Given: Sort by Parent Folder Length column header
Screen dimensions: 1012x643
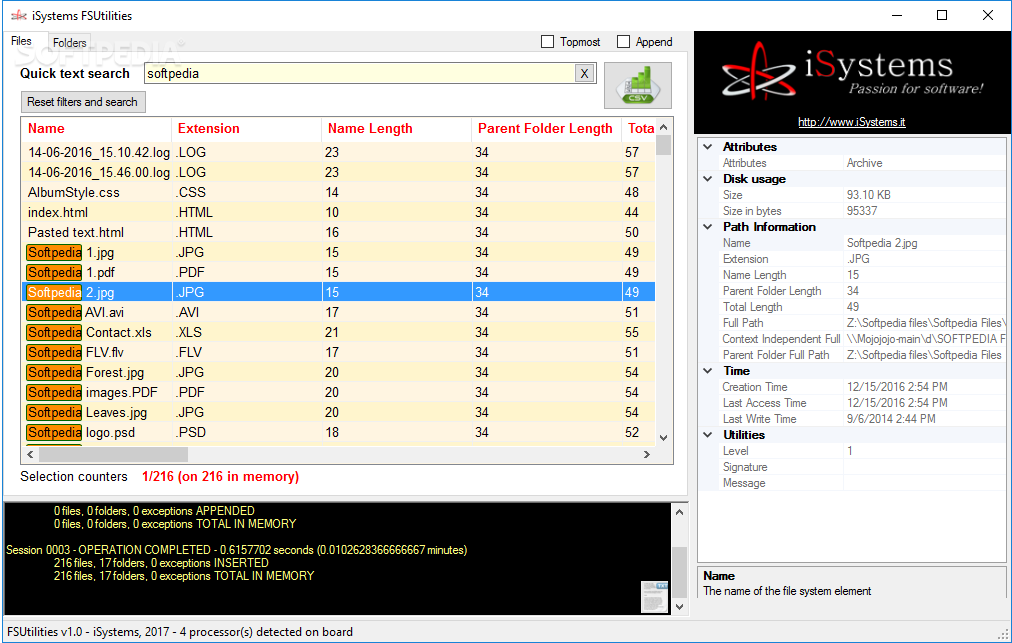Looking at the screenshot, I should (x=545, y=128).
